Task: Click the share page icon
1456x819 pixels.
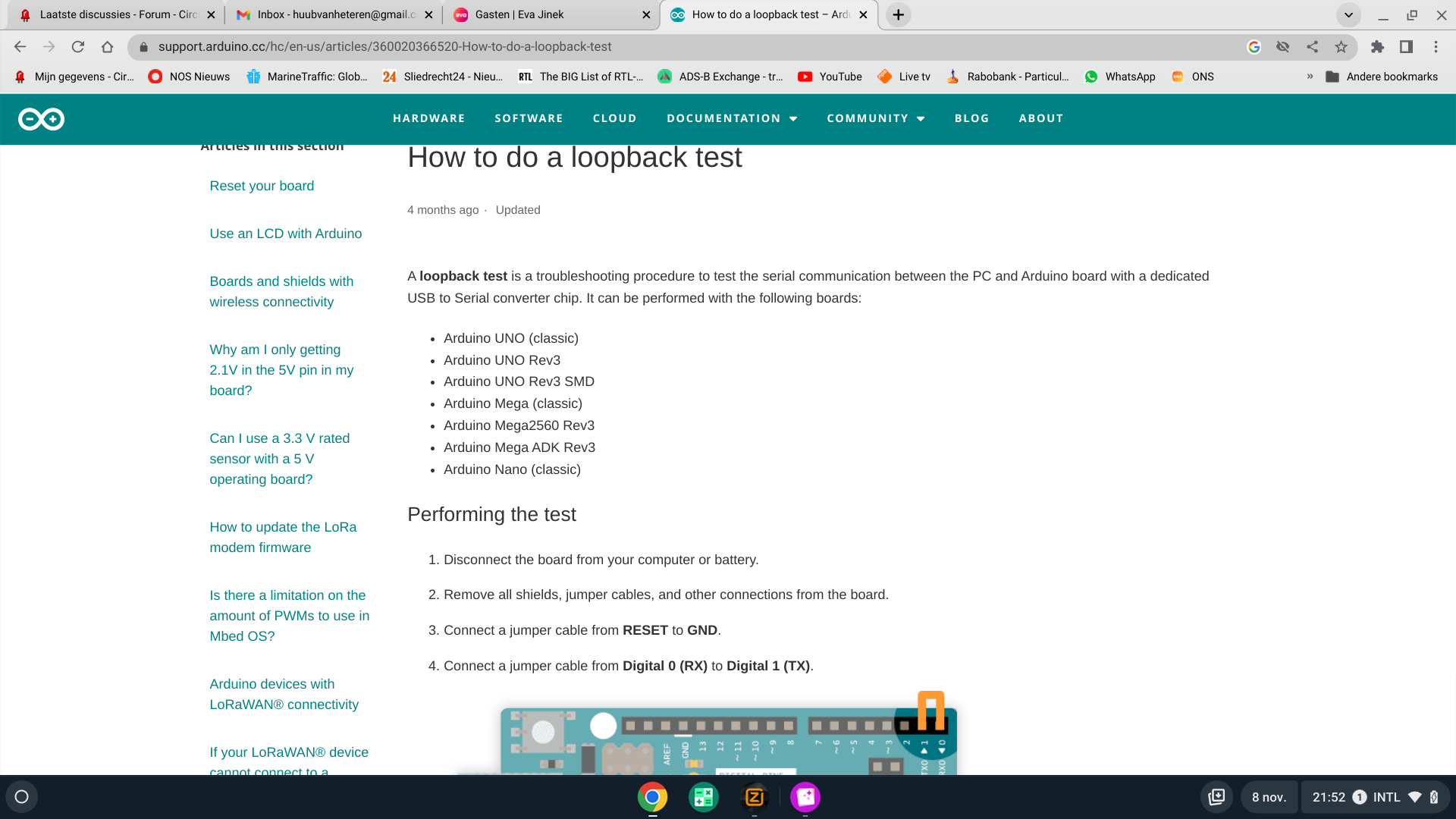Action: 1312,47
